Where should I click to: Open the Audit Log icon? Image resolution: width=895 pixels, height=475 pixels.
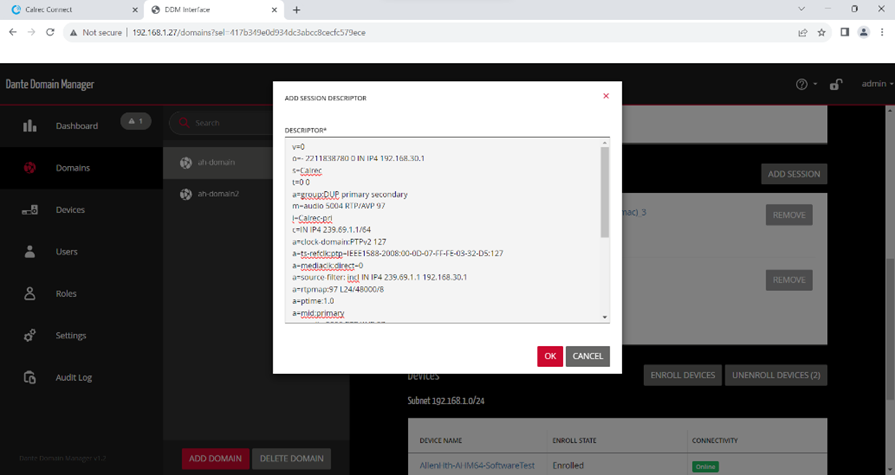pyautogui.click(x=30, y=377)
